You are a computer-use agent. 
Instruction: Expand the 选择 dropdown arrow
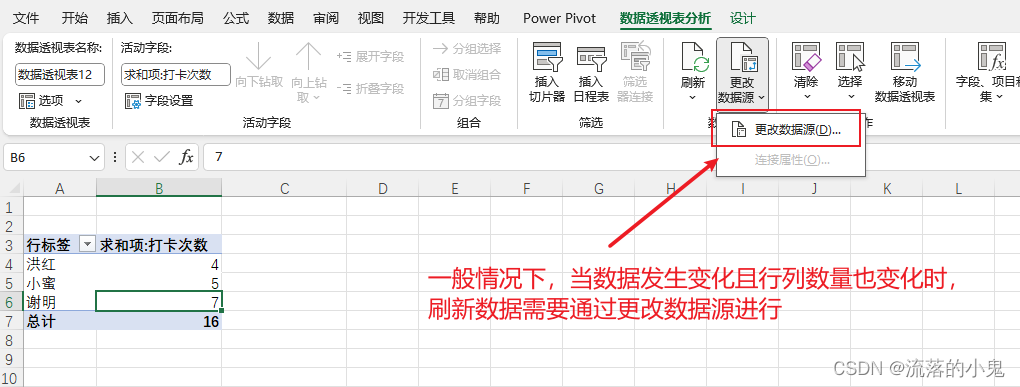[850, 97]
